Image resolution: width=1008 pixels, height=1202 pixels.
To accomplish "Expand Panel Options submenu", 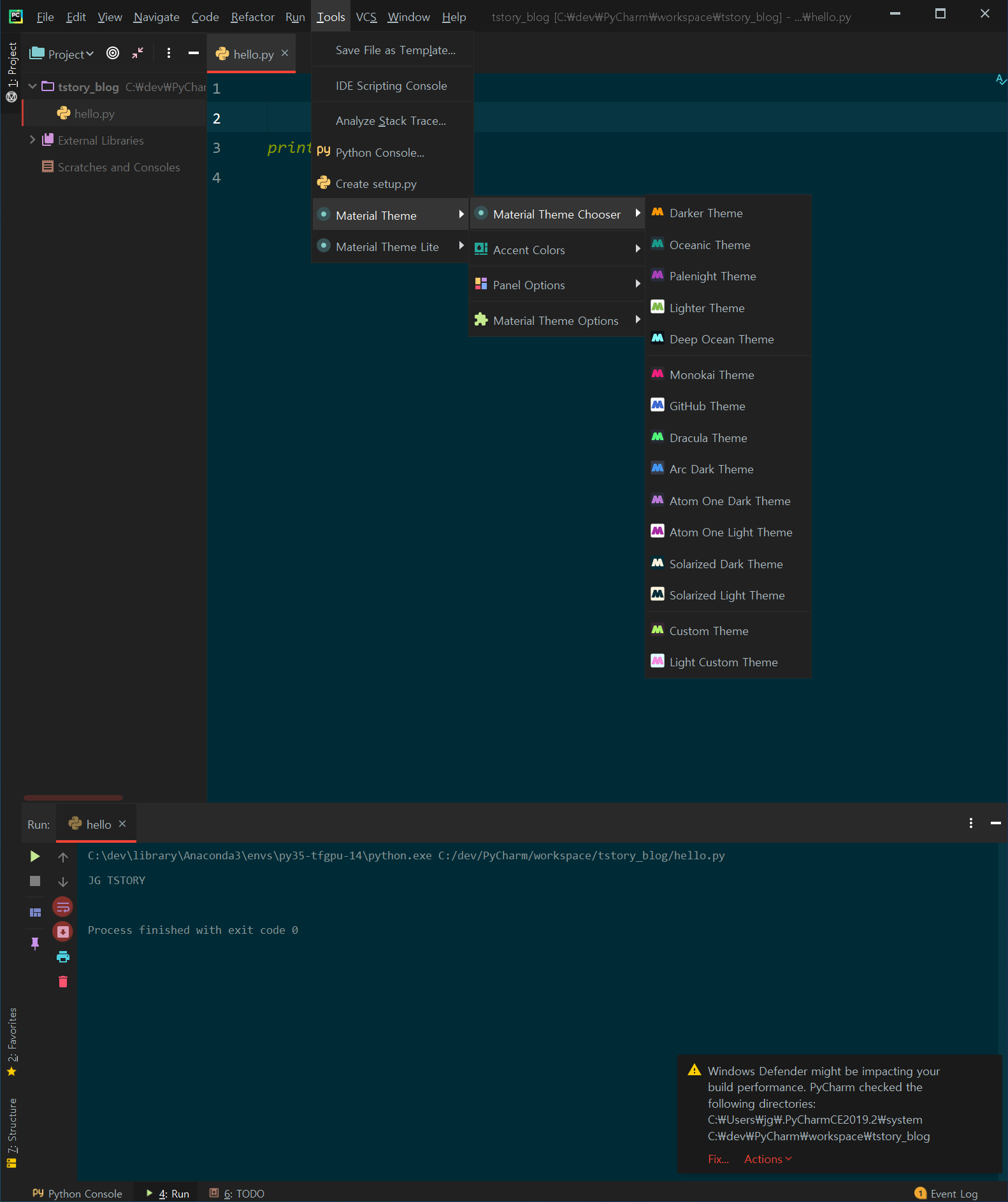I will (557, 285).
